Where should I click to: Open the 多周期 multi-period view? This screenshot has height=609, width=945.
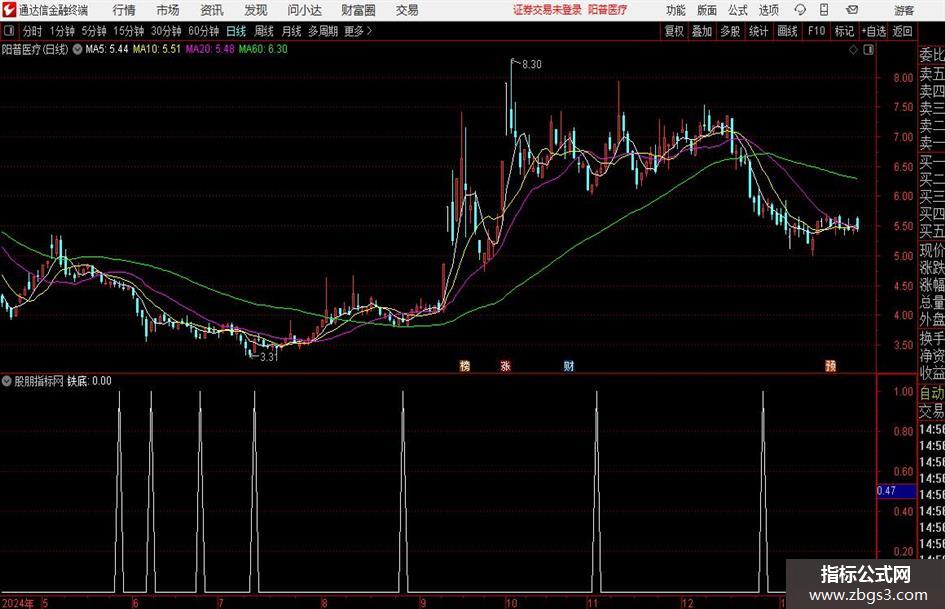point(323,31)
